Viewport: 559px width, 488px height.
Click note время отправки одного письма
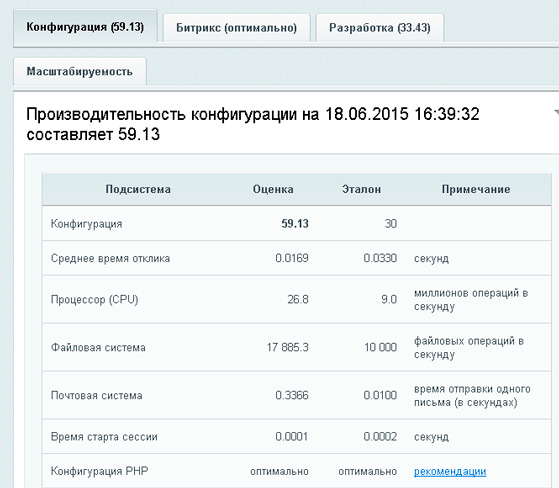[472, 396]
